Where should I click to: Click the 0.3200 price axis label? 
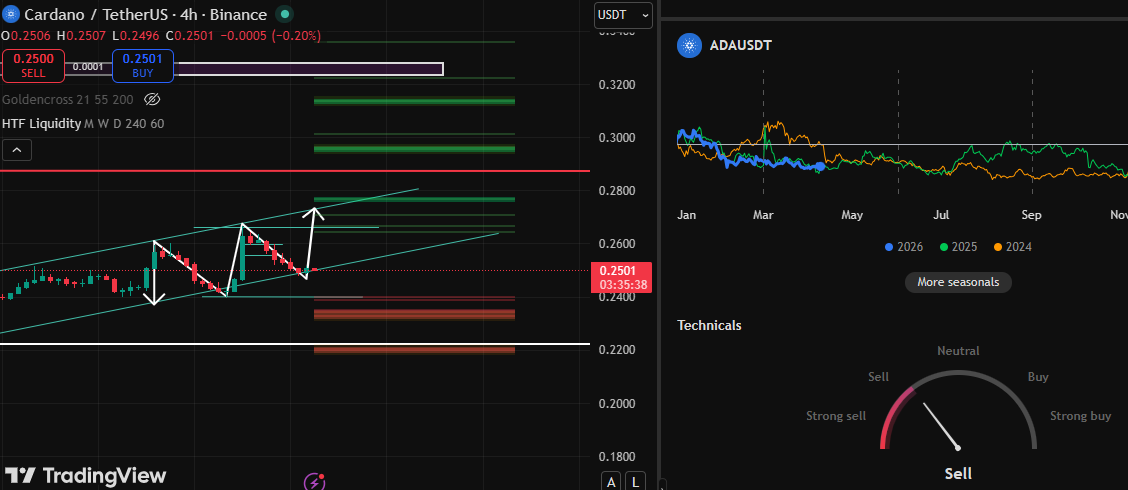coord(617,85)
